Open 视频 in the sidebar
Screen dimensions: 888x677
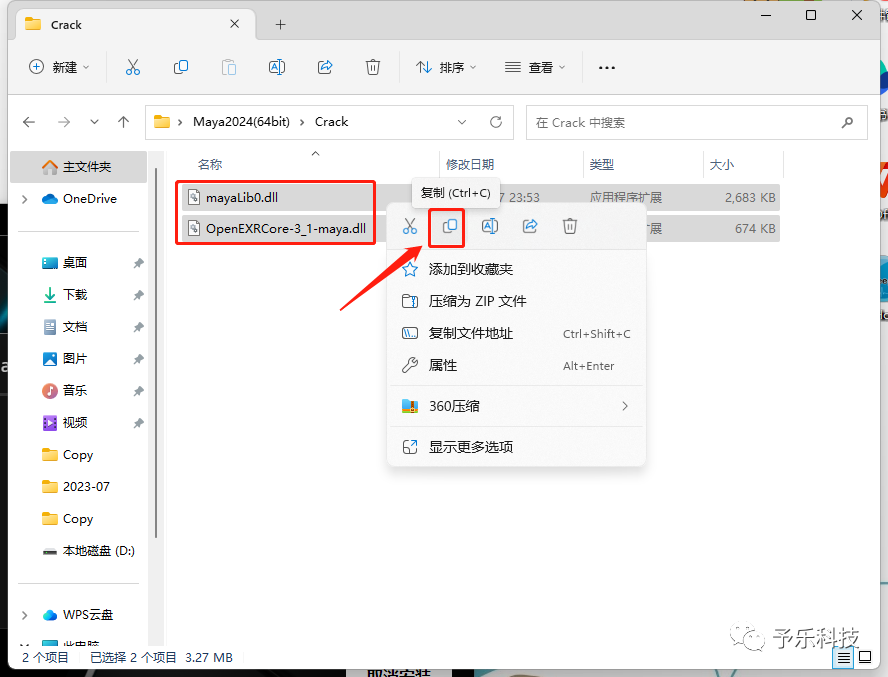tap(64, 423)
